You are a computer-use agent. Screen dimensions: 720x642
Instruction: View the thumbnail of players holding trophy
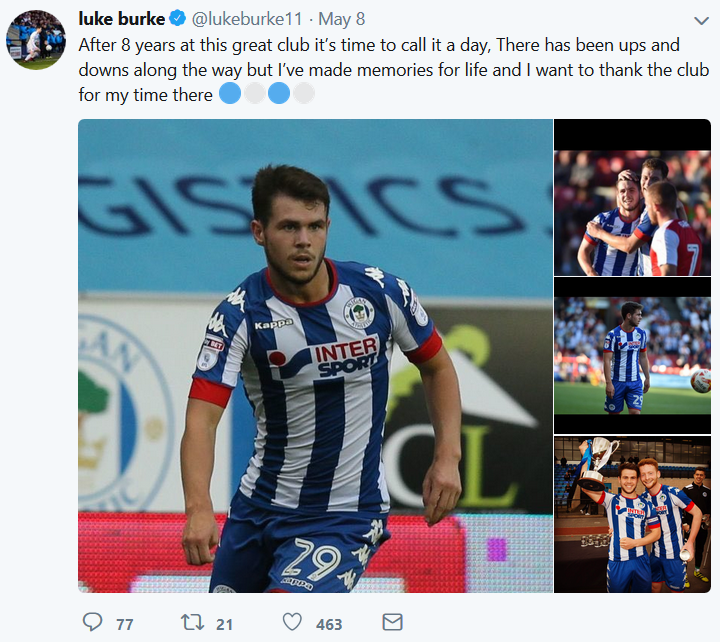tap(632, 514)
